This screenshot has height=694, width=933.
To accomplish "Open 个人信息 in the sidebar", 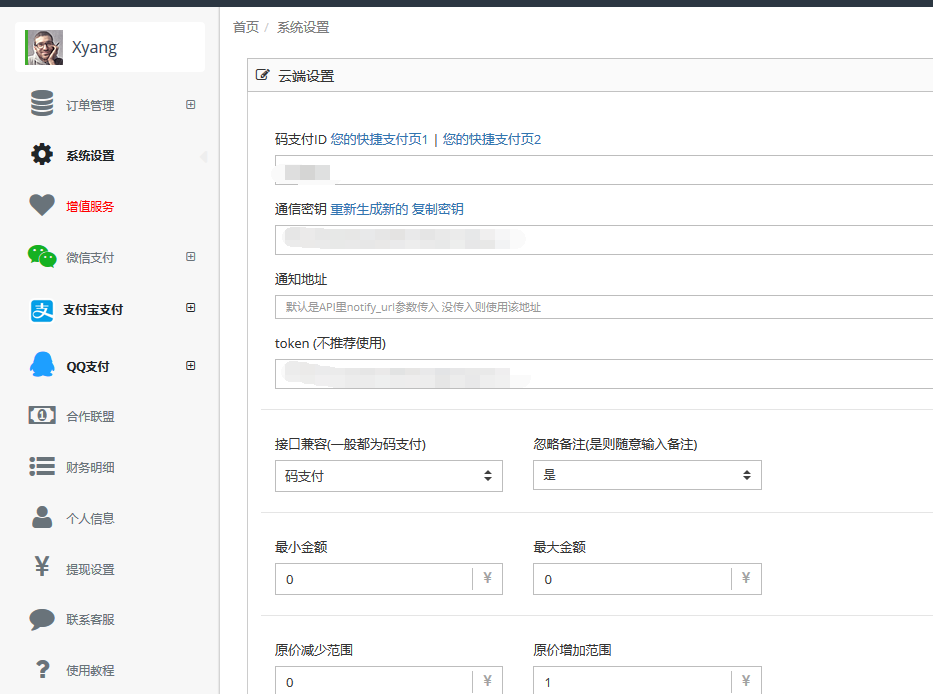I will coord(90,518).
